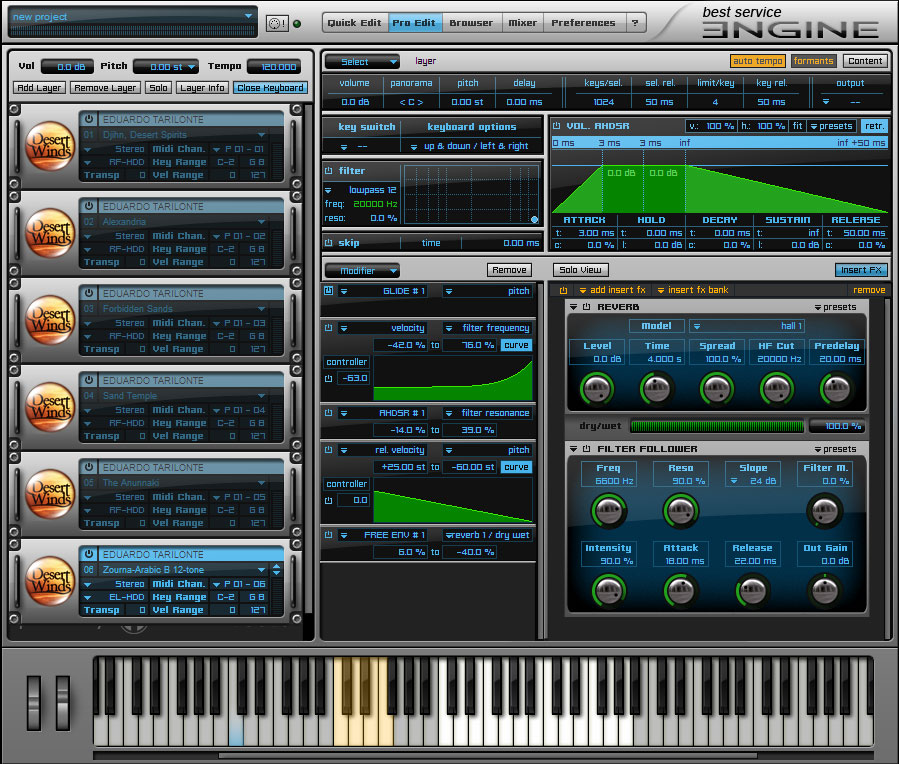
Task: Open the up & down / left & right dropdown
Action: [x=470, y=146]
